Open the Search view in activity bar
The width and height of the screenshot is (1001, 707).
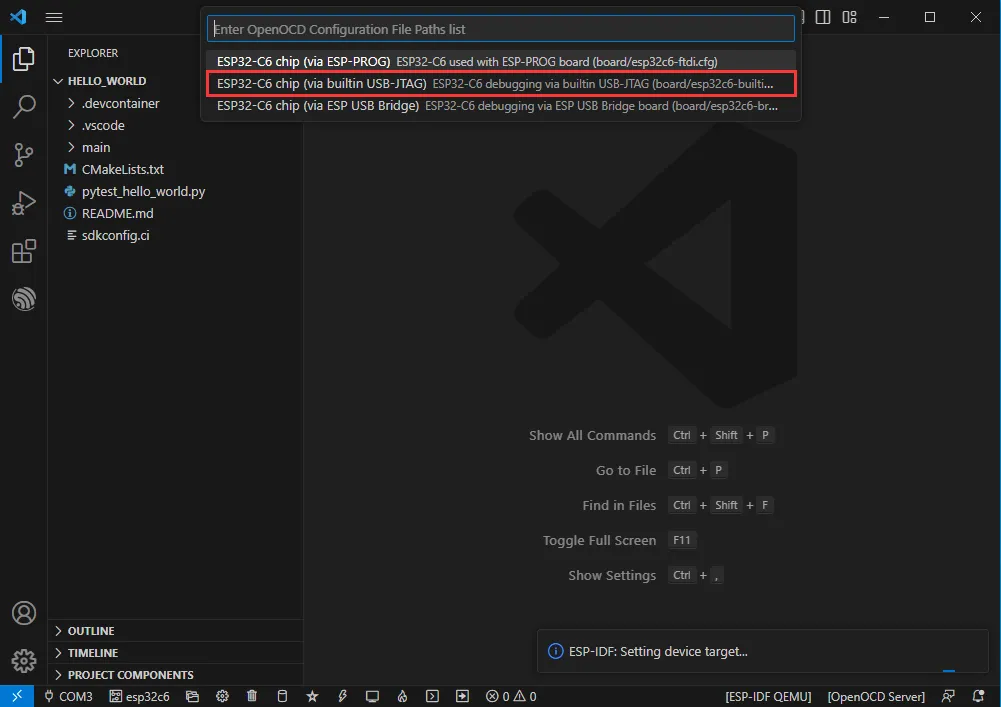pyautogui.click(x=23, y=107)
